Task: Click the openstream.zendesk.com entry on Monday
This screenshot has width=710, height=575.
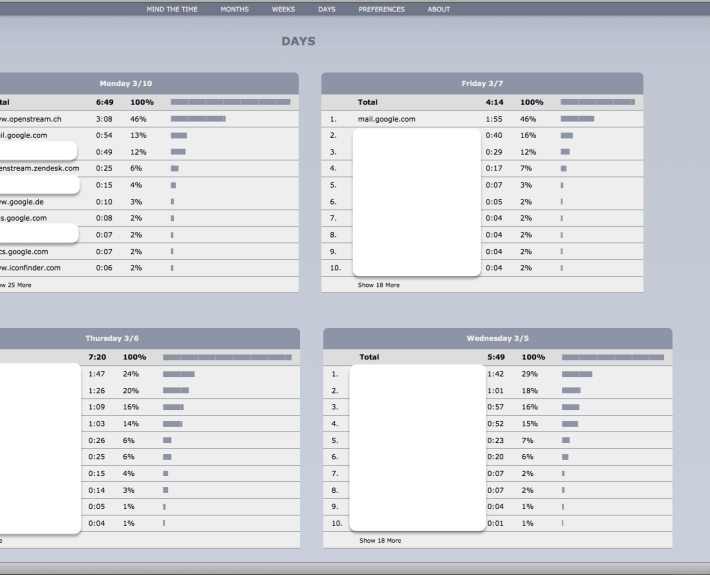Action: point(30,168)
